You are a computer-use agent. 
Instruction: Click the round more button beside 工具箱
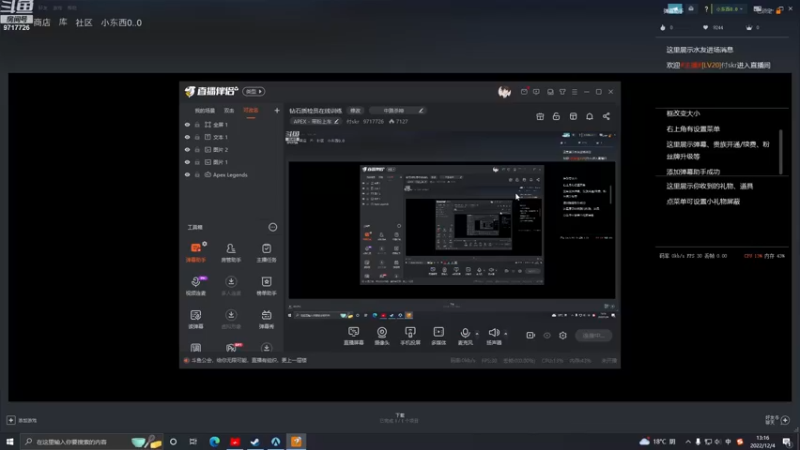(x=273, y=227)
